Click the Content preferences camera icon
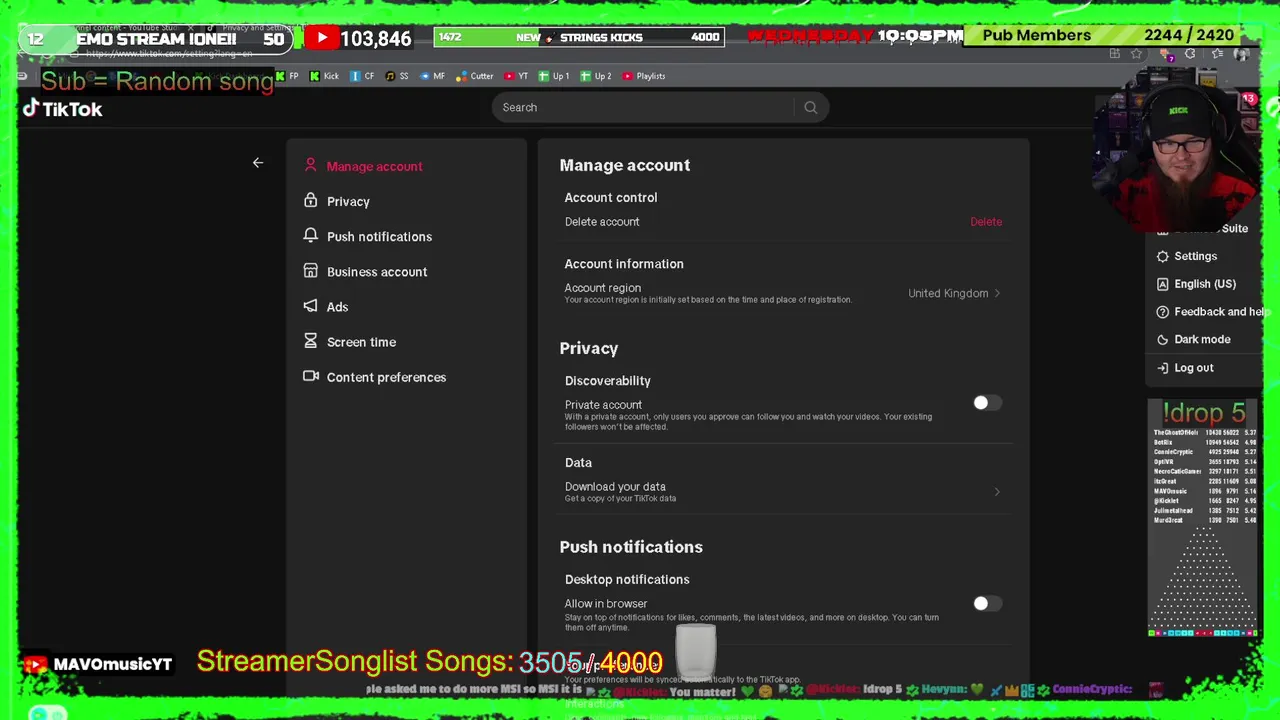1280x720 pixels. 310,377
